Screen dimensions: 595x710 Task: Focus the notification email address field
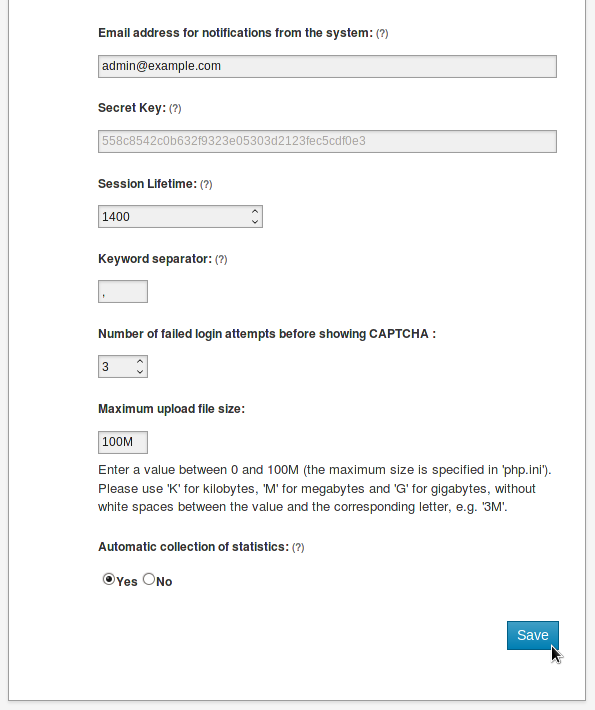[x=327, y=67]
